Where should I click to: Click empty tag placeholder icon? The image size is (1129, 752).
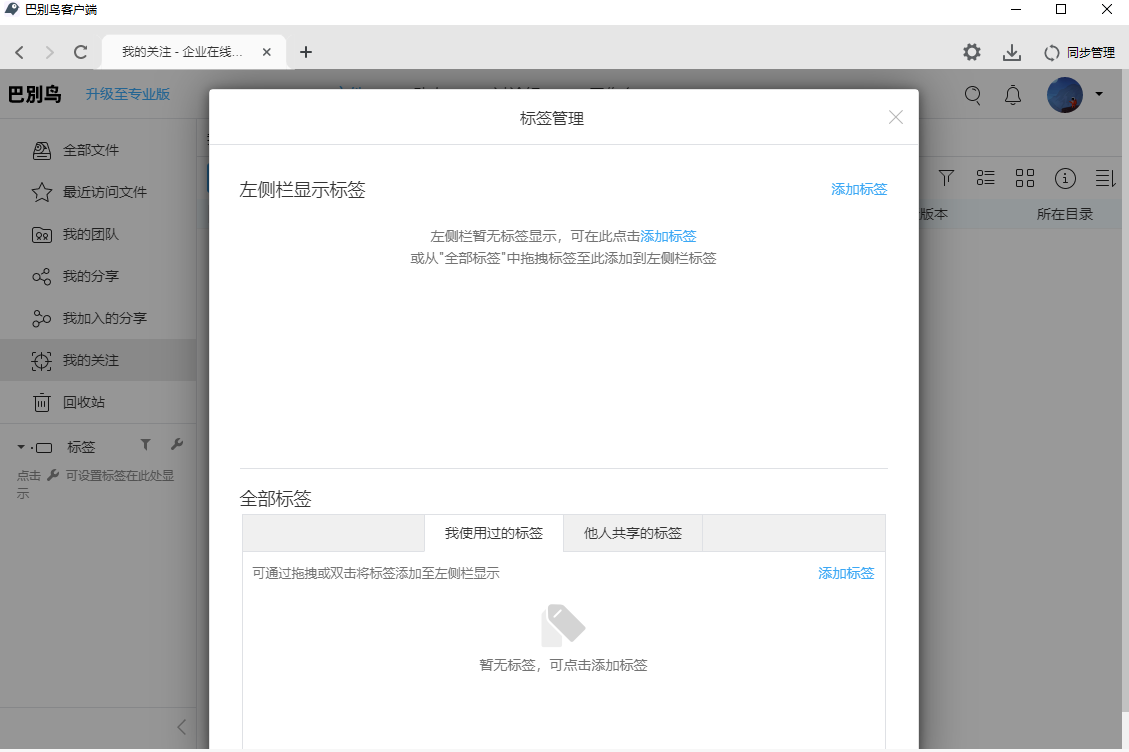(563, 625)
